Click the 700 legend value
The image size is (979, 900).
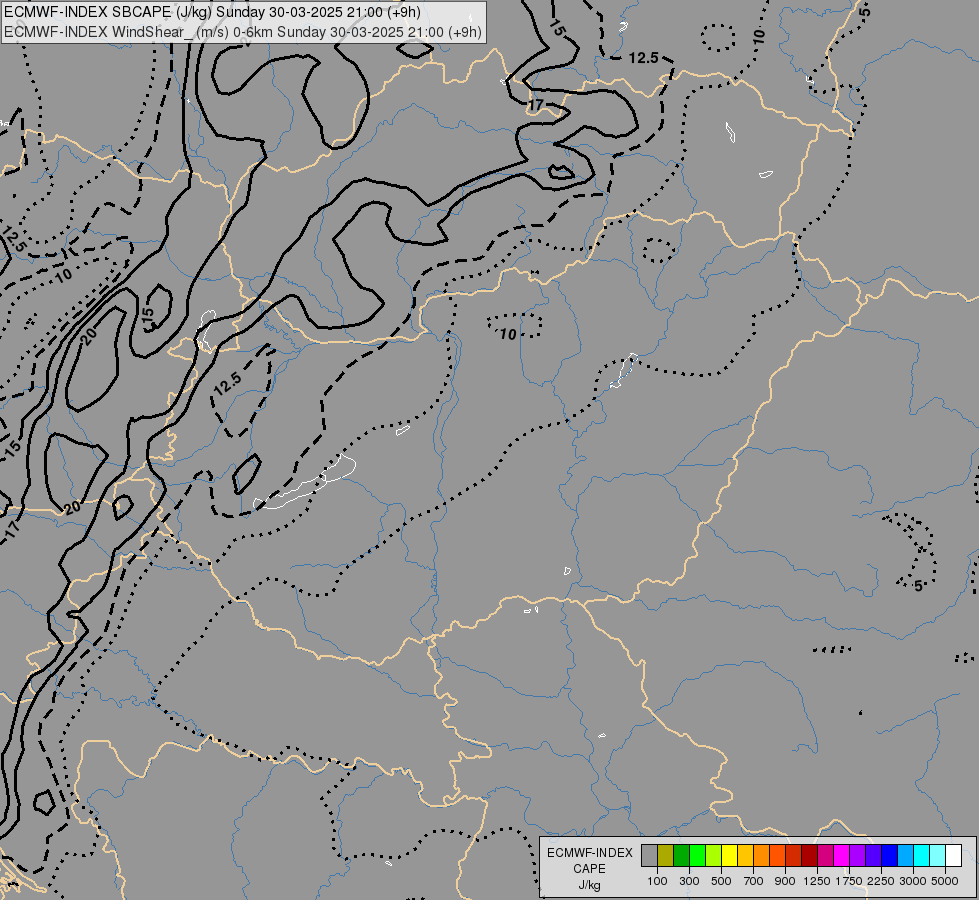tap(754, 881)
